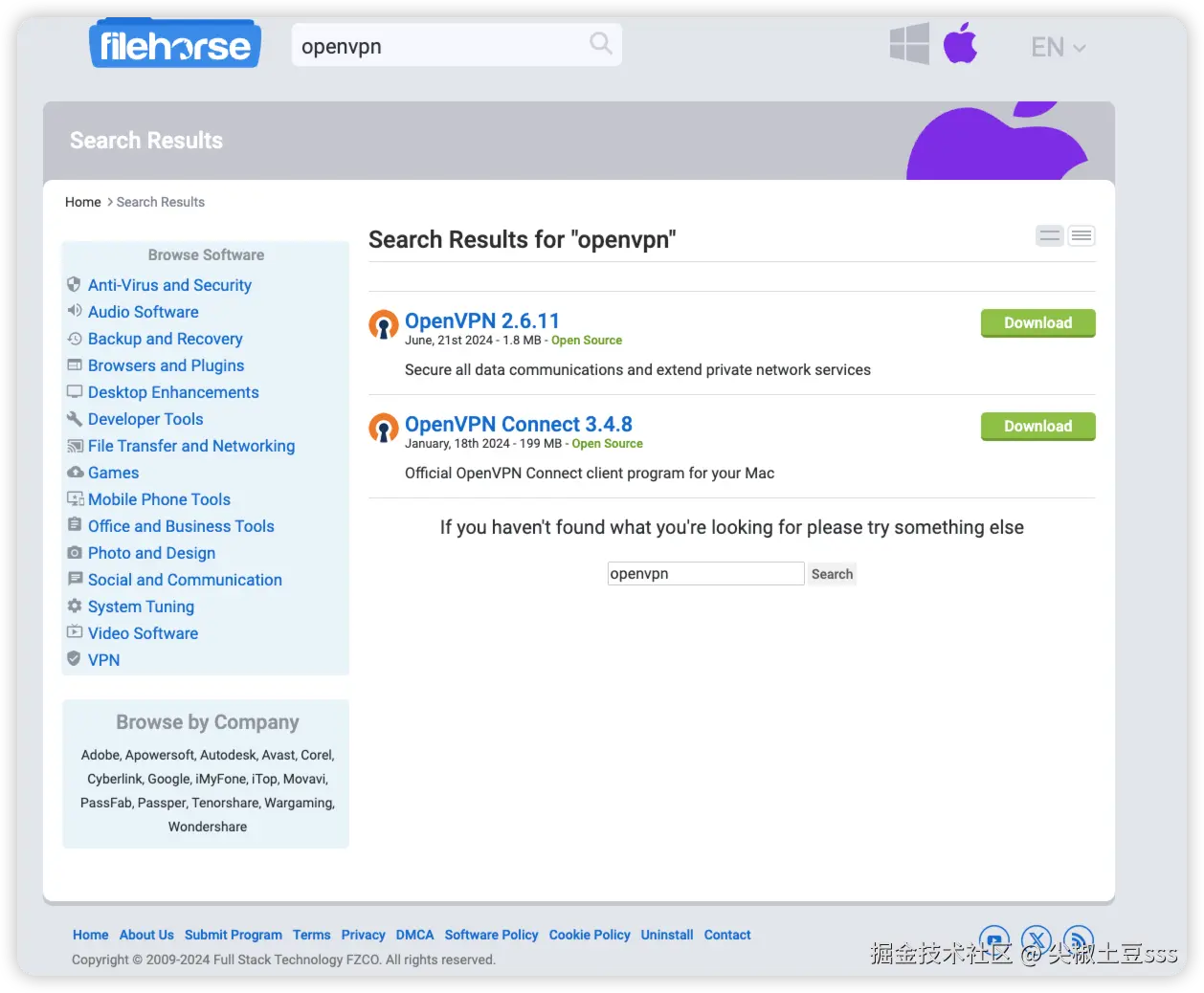Click Wondershare in Browse by Company
The image size is (1204, 993).
point(208,827)
